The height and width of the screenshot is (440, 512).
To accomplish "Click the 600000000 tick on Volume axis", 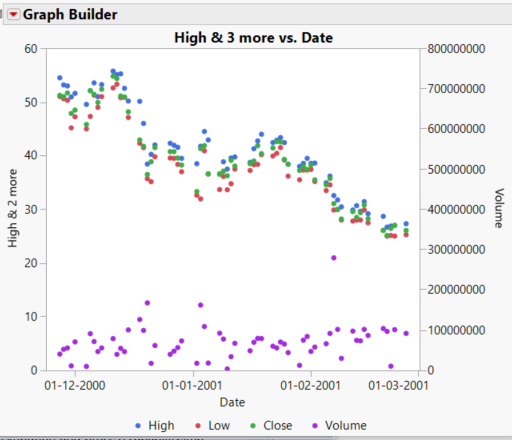I will (456, 129).
